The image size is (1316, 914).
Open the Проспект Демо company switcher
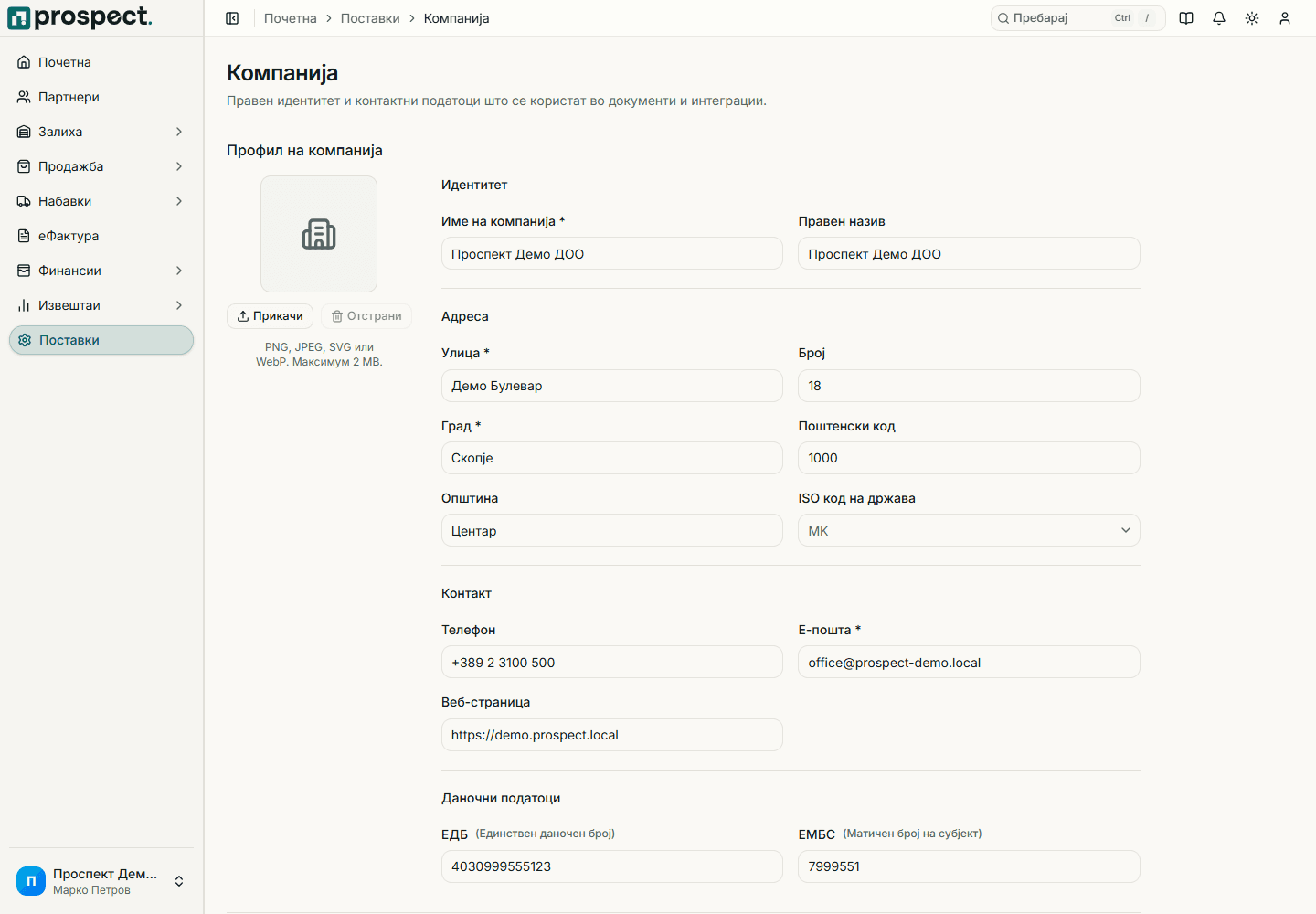point(101,881)
